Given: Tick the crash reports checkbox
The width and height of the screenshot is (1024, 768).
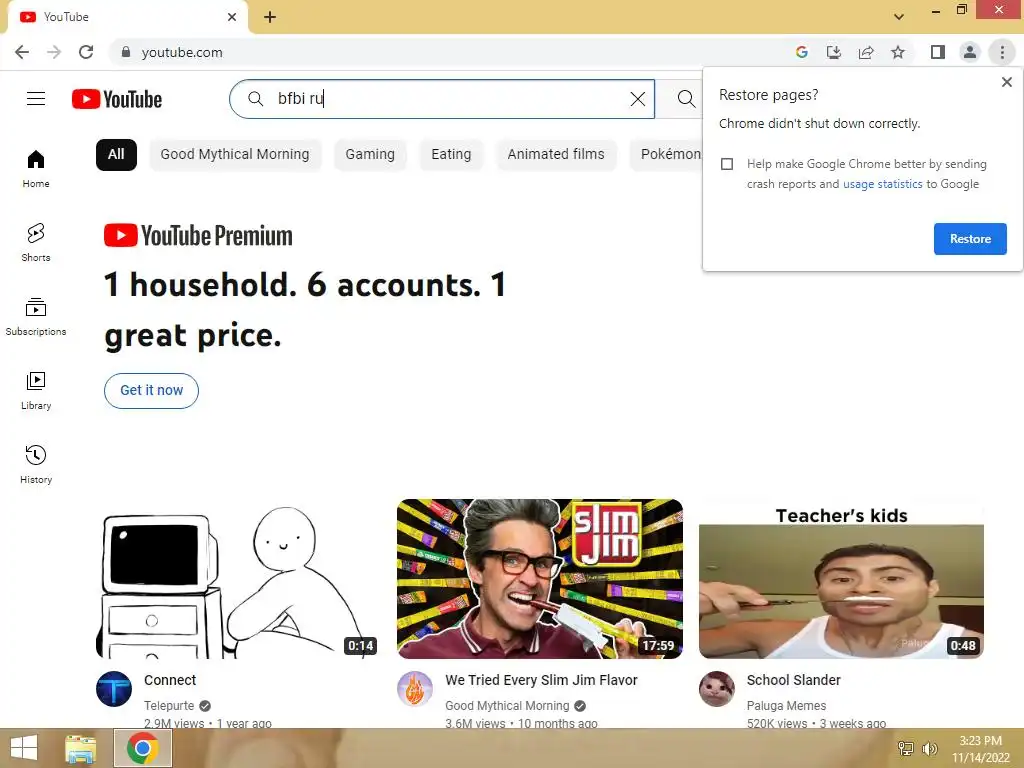Looking at the screenshot, I should (x=727, y=164).
